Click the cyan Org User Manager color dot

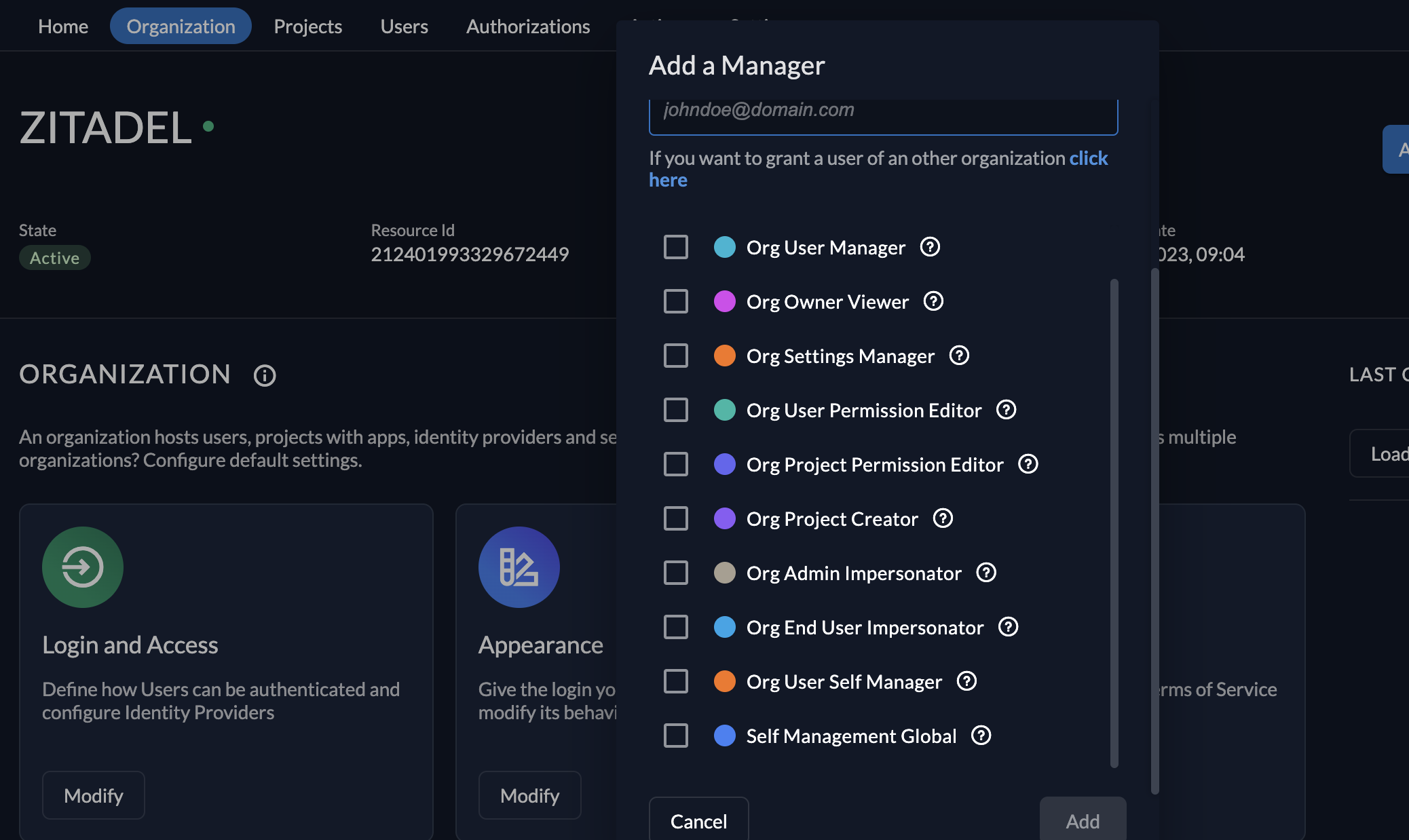point(725,247)
